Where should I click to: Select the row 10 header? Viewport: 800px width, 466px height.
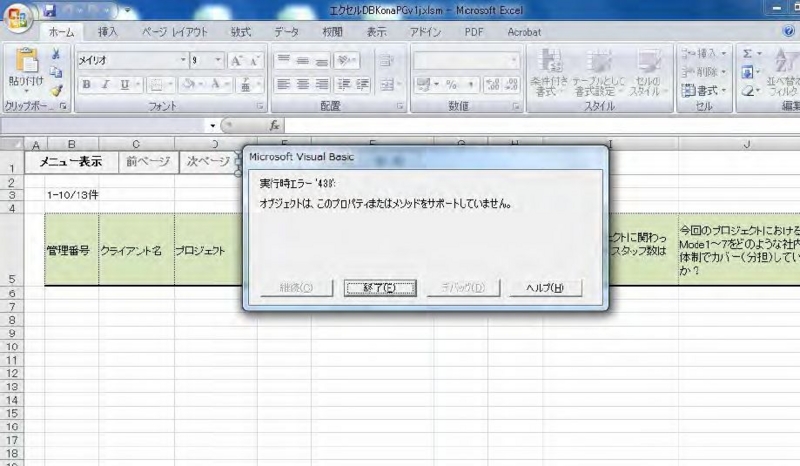click(12, 347)
